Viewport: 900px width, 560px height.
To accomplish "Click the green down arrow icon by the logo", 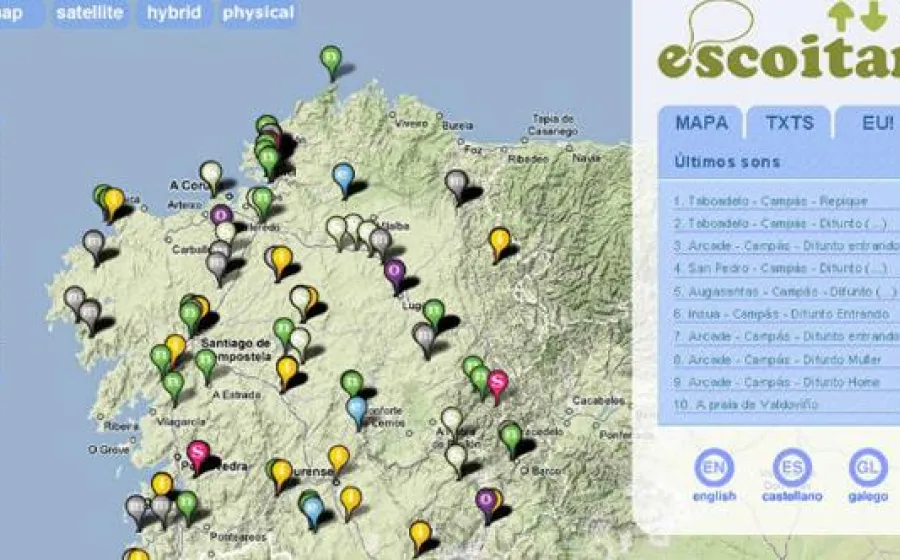I will tap(874, 15).
